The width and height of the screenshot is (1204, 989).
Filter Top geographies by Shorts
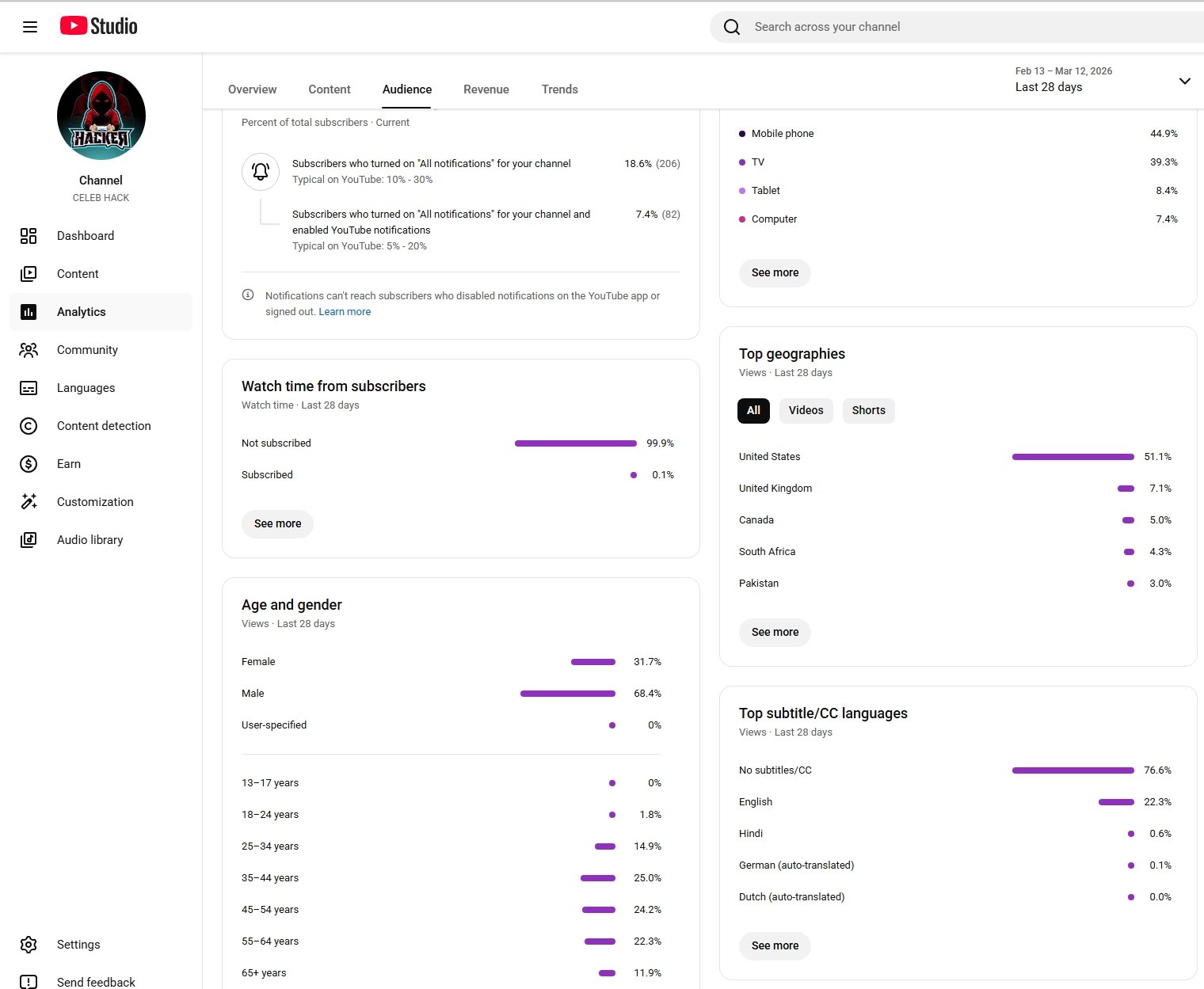pos(868,410)
